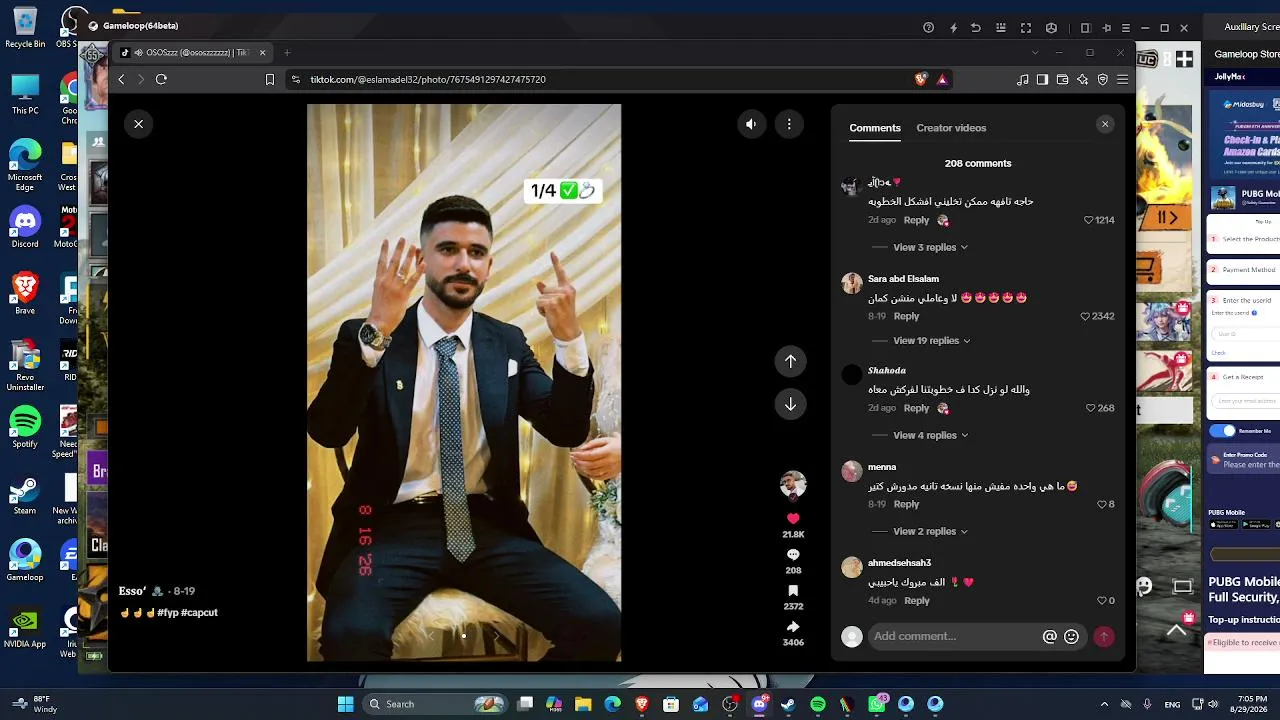Open Steam desktop shortcut
The image size is (1280, 720).
coord(25,495)
